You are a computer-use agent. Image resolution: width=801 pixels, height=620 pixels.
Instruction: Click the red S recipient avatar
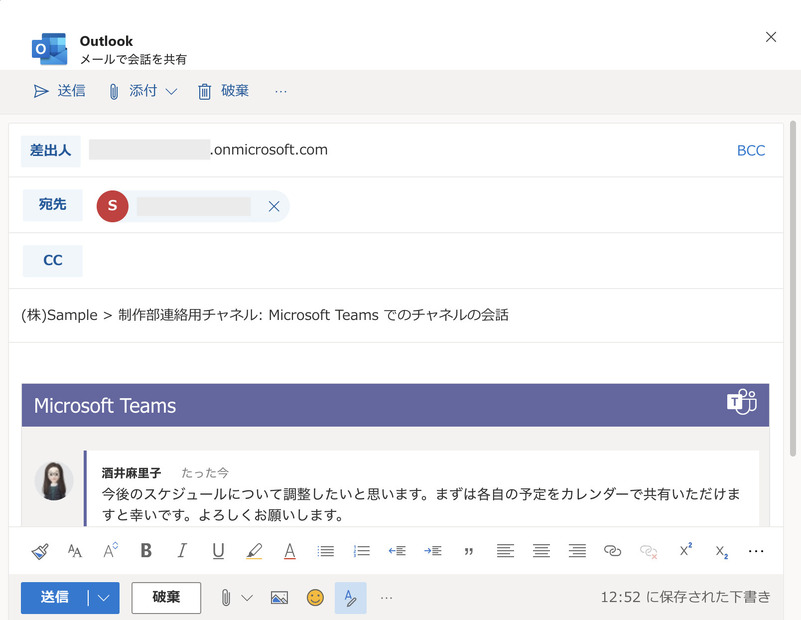(x=112, y=206)
